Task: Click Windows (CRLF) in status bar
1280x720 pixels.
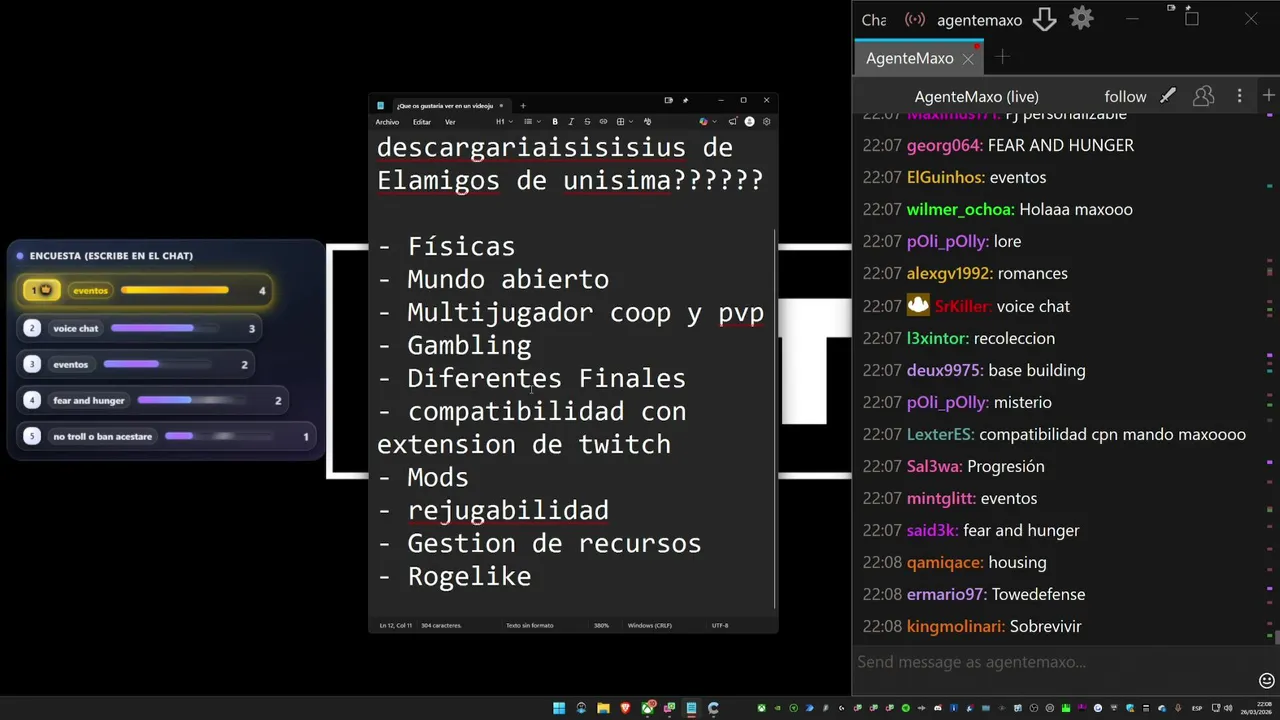Action: click(650, 626)
